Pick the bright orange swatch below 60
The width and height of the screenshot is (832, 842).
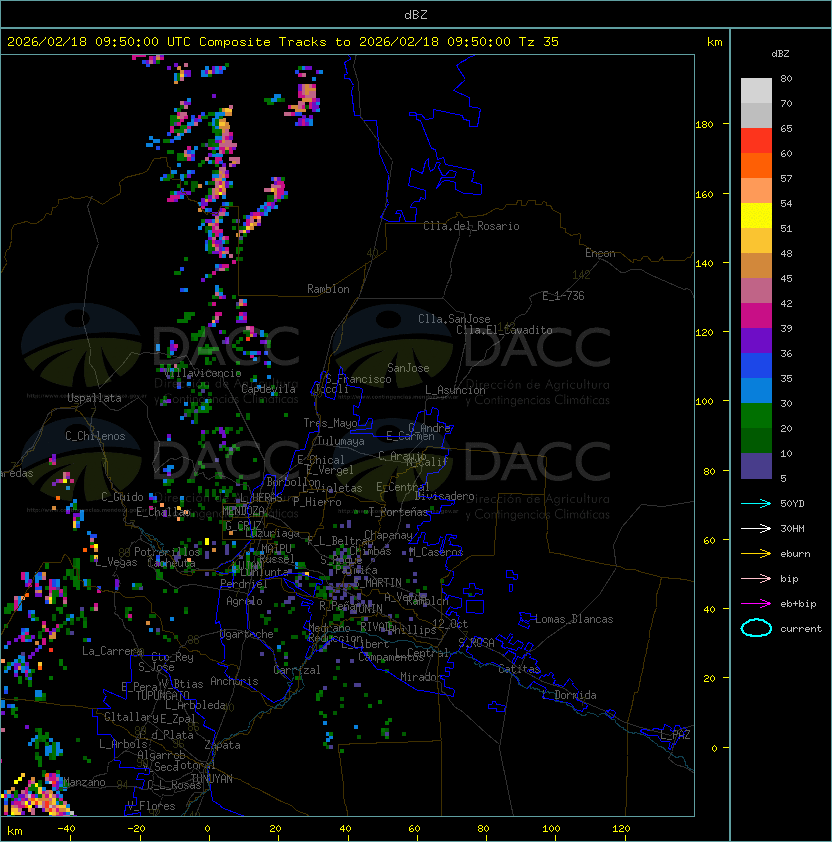[756, 165]
